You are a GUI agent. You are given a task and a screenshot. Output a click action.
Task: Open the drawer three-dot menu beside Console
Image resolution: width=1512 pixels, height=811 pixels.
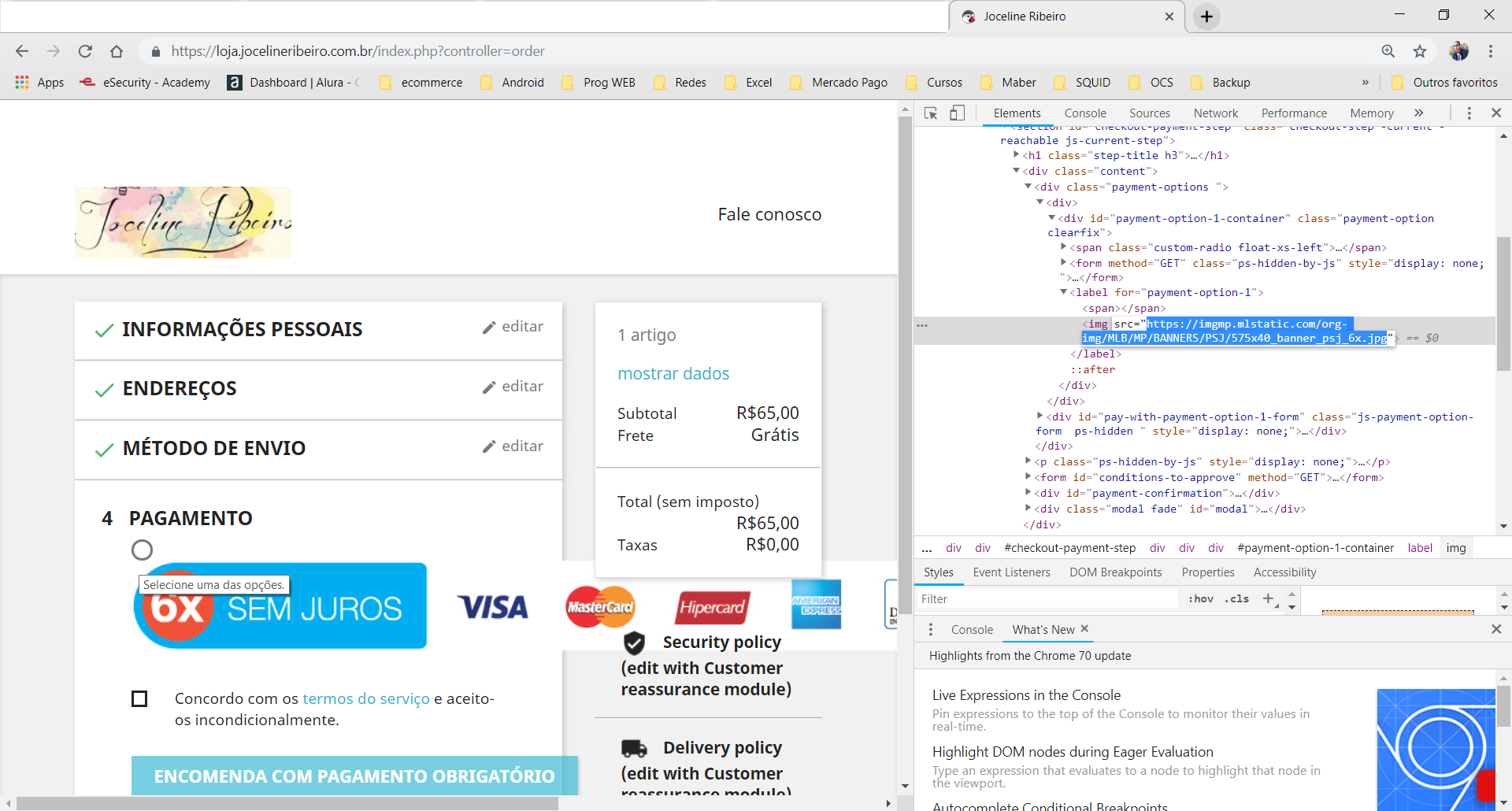[x=931, y=629]
